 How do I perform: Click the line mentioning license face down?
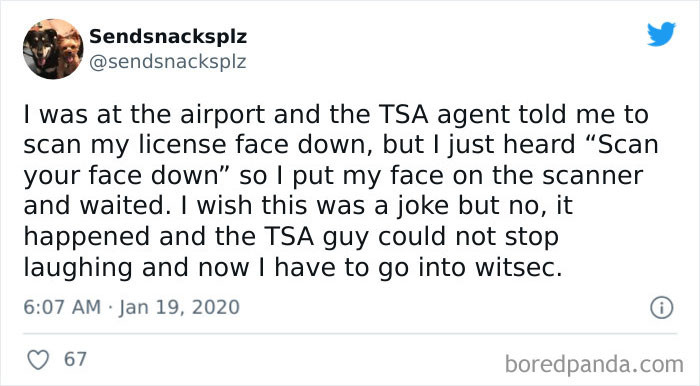pos(341,145)
